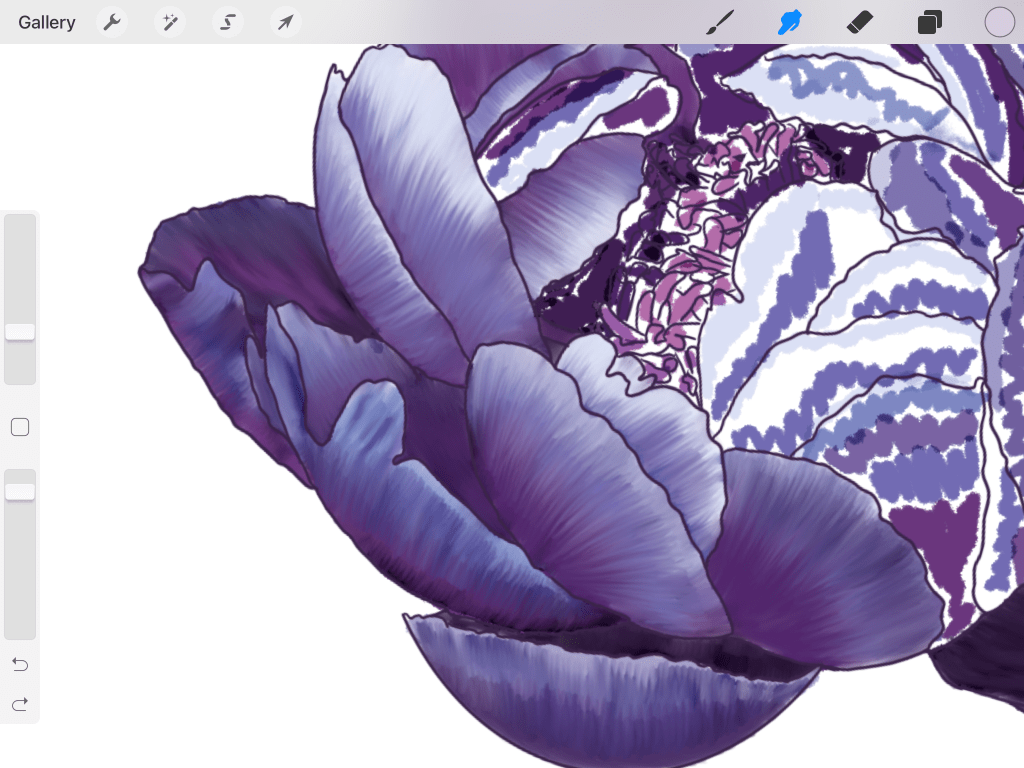Screen dimensions: 1024x768
Task: Undo the last stroke
Action: 20,665
